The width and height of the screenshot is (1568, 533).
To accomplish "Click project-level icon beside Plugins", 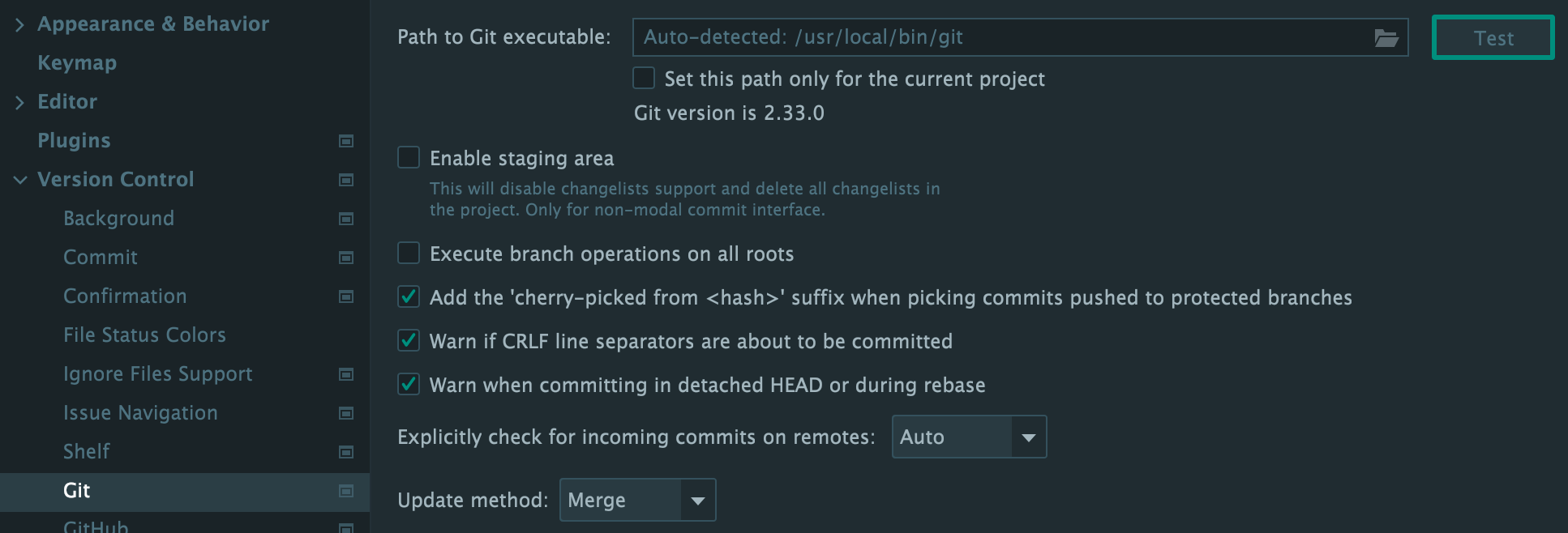I will [x=346, y=141].
